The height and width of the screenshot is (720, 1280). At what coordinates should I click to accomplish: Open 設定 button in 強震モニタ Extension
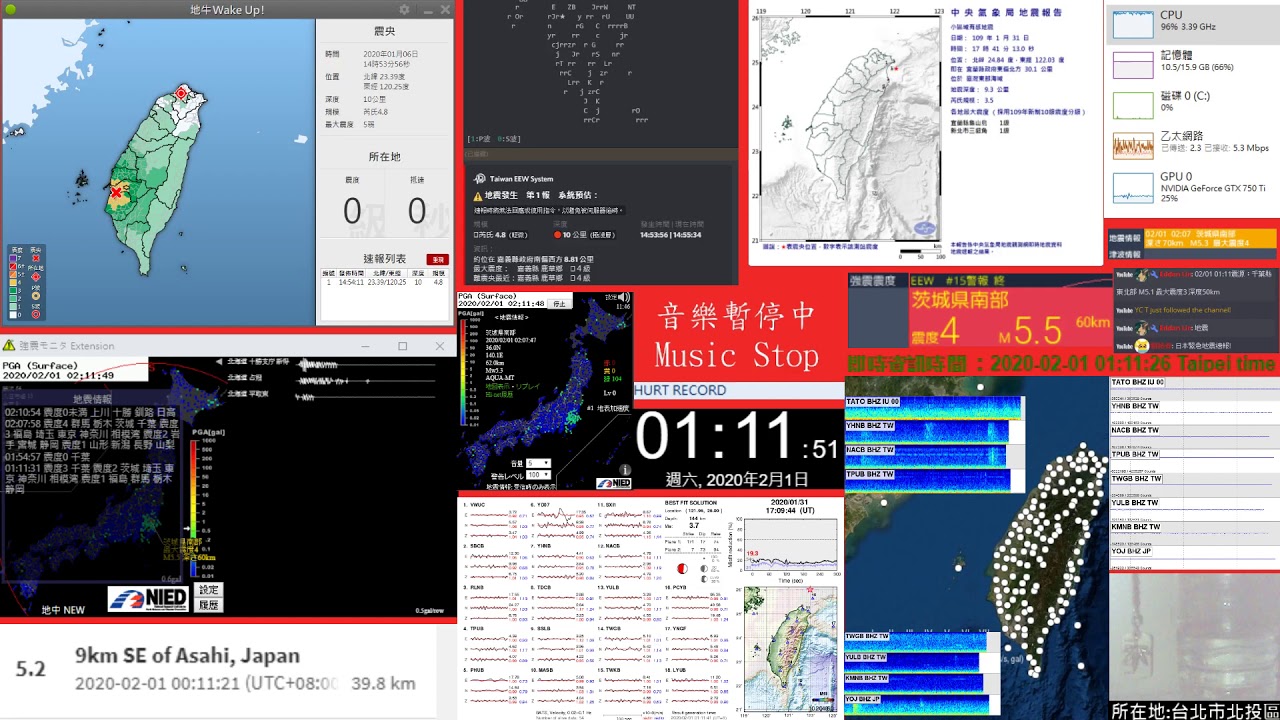[208, 590]
